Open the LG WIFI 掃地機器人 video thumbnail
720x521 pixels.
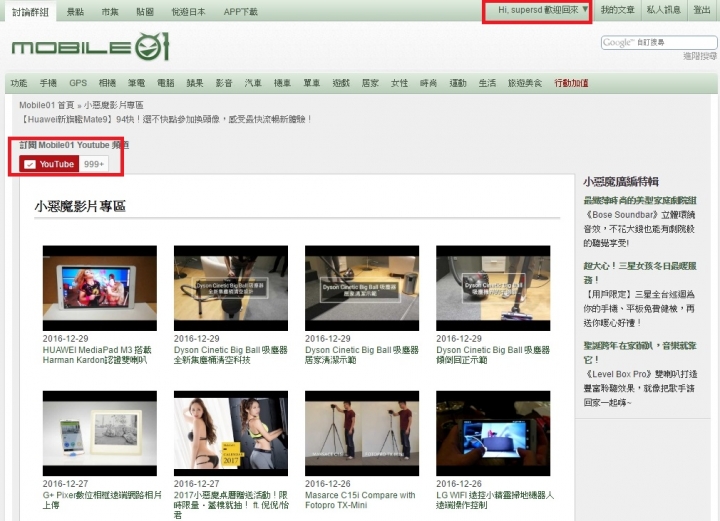click(x=493, y=433)
